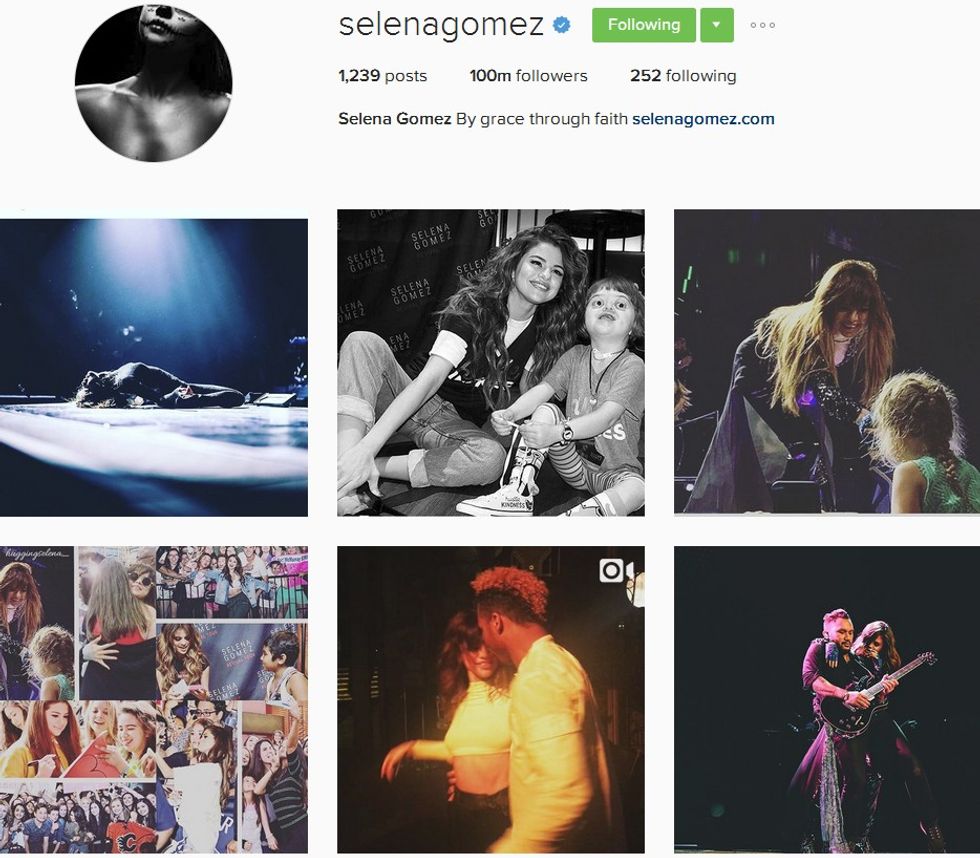Expand the dropdown arrow beside Following
The height and width of the screenshot is (858, 980).
pos(717,25)
